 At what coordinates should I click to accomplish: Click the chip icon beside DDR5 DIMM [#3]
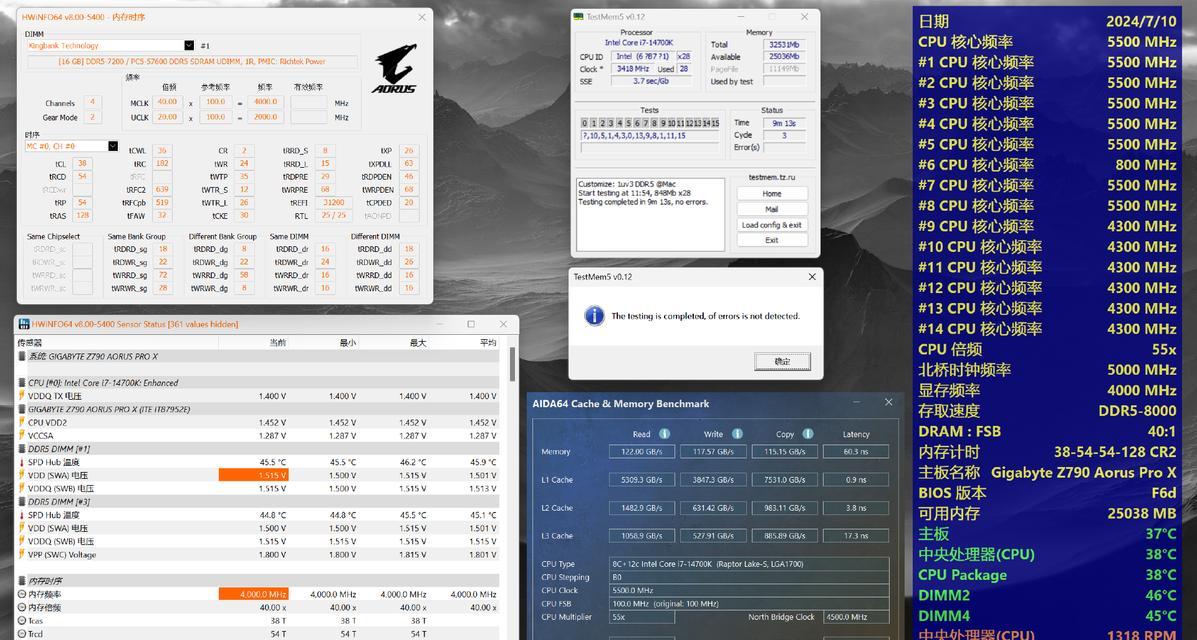[21, 502]
